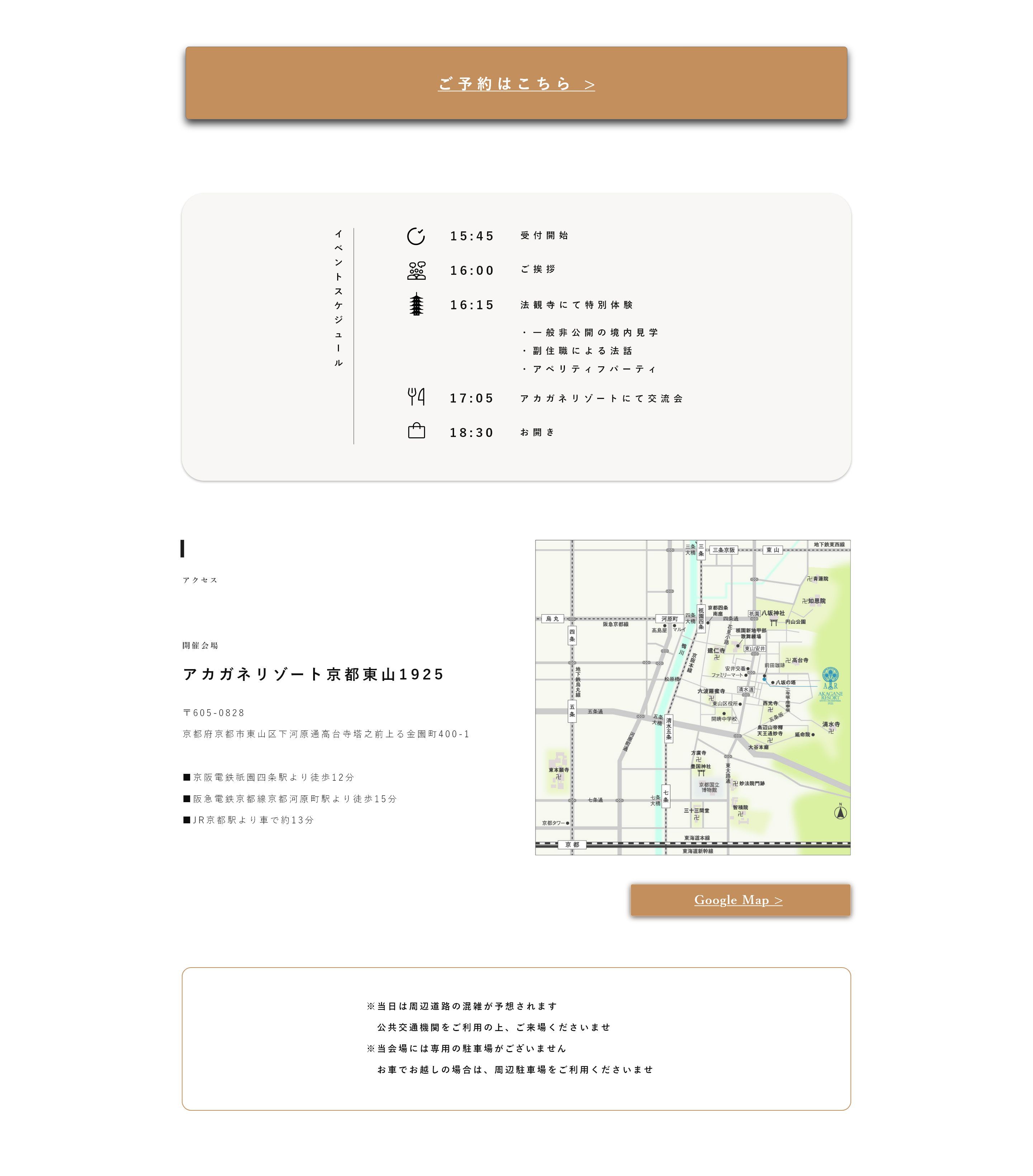The width and height of the screenshot is (1033, 1176).
Task: Click the 建仁寺 label on the map
Action: [716, 651]
